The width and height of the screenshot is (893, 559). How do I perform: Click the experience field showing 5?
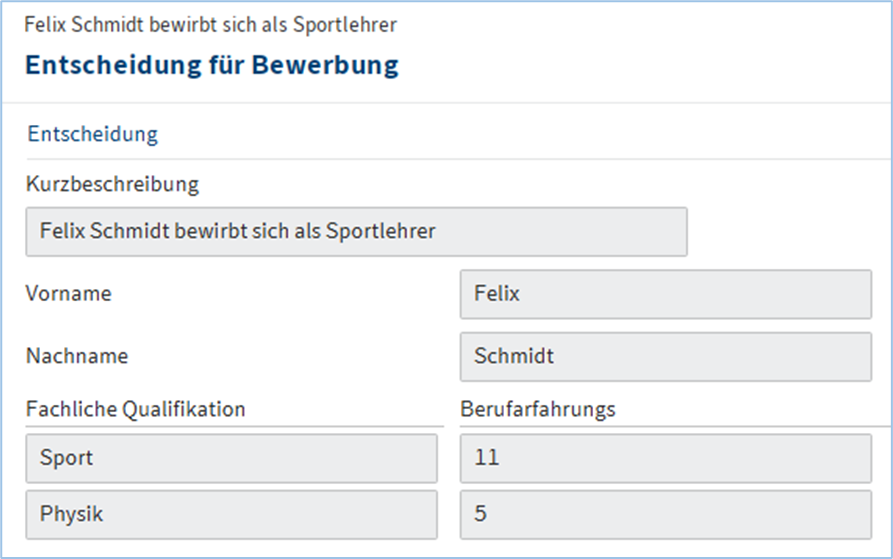pyautogui.click(x=665, y=515)
